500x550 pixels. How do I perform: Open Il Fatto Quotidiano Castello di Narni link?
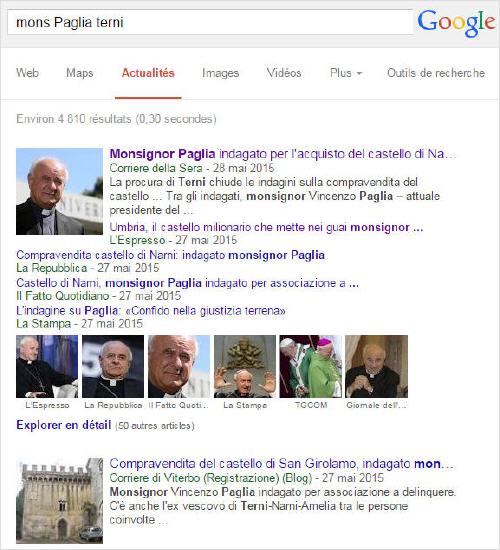click(x=187, y=283)
